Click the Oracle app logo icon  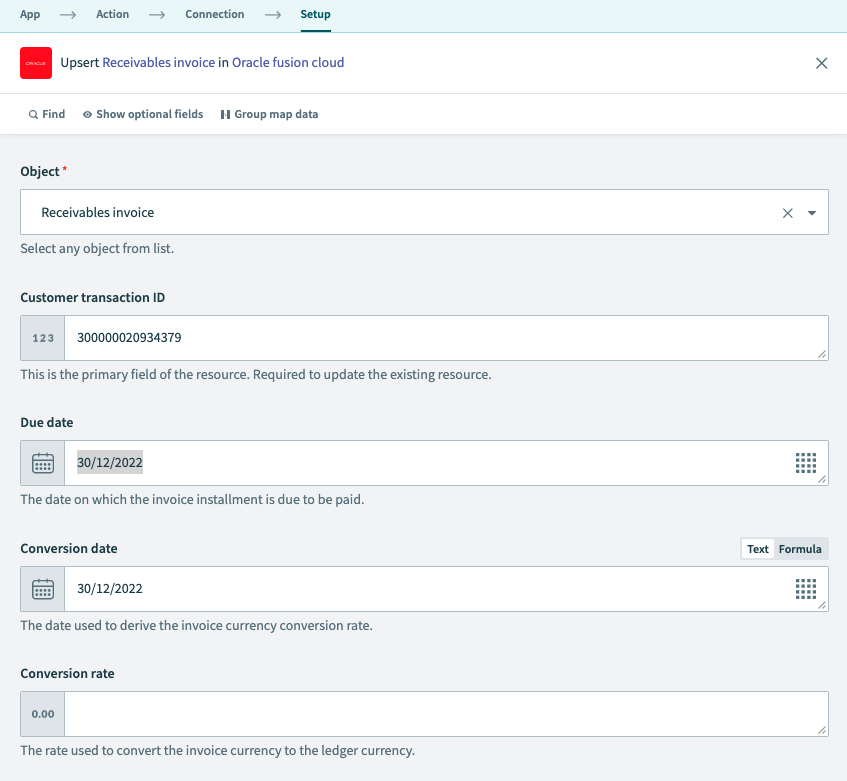pos(36,63)
